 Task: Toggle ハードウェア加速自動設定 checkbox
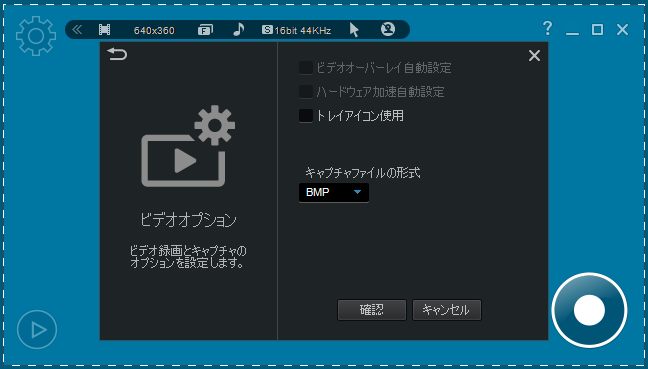click(x=306, y=92)
